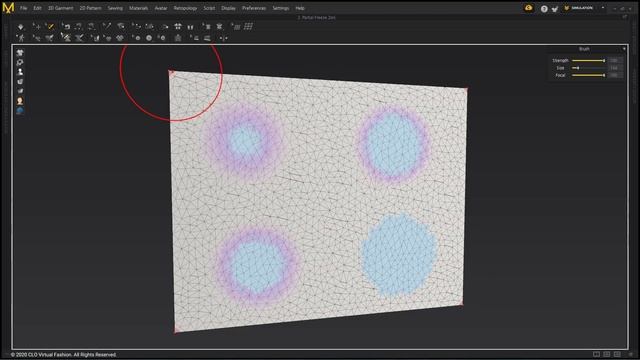The height and width of the screenshot is (360, 640).
Task: Click the blue sphere icon in viewport sidebar
Action: pyautogui.click(x=20, y=111)
